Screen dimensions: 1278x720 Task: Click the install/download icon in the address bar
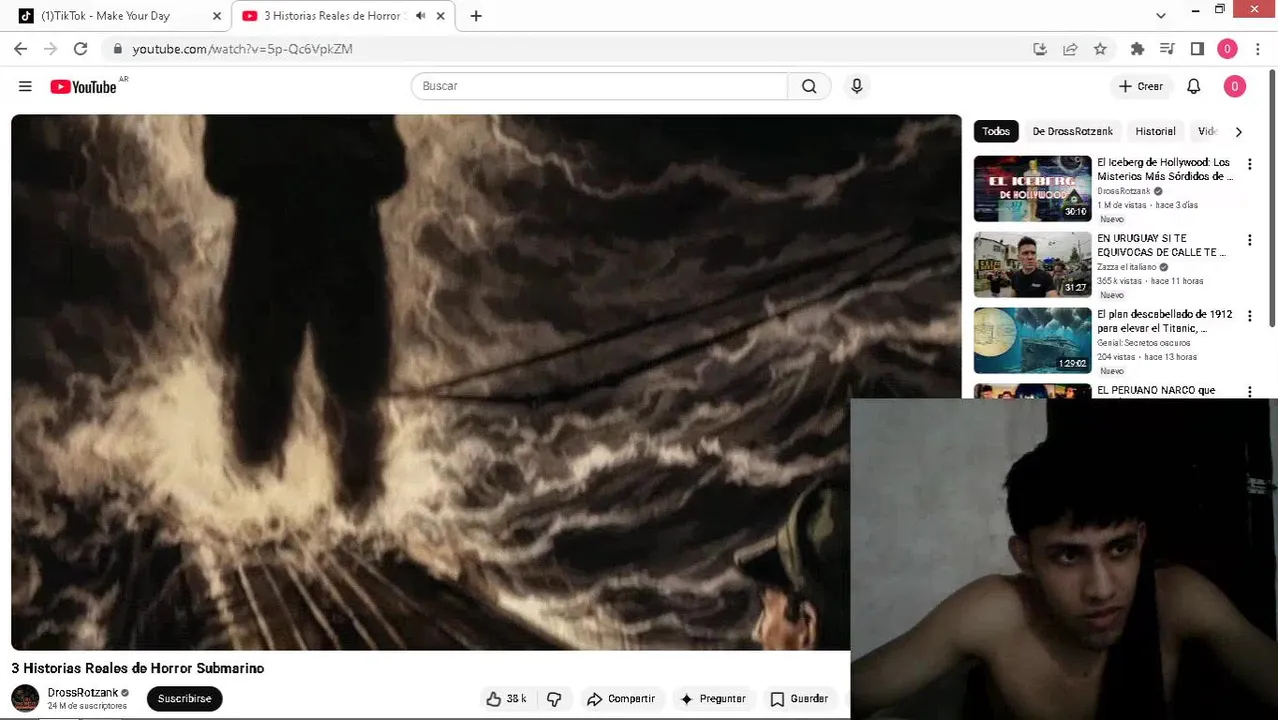click(x=1040, y=49)
